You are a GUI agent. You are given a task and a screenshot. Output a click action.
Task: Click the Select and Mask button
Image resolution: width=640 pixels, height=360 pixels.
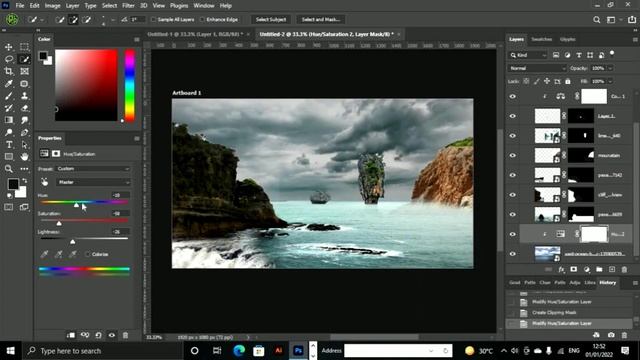point(321,19)
